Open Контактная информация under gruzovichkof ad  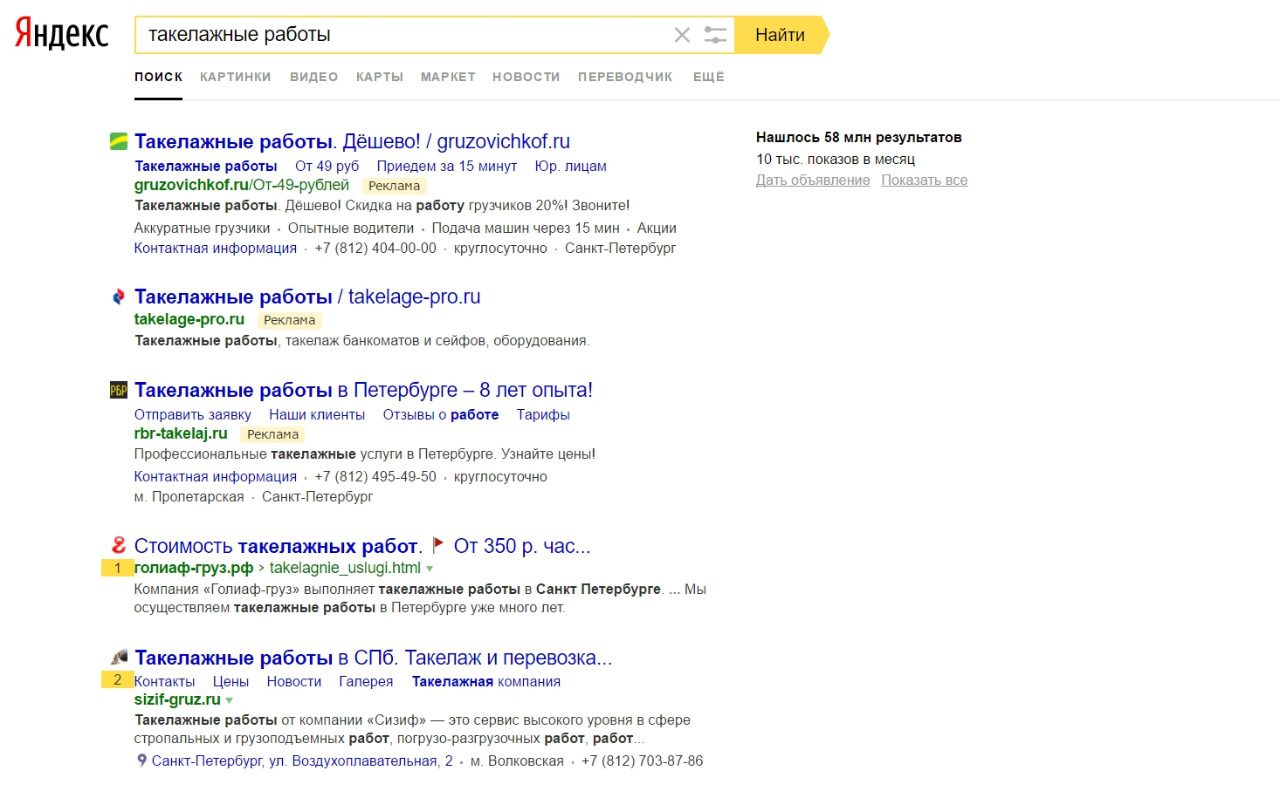(x=215, y=248)
